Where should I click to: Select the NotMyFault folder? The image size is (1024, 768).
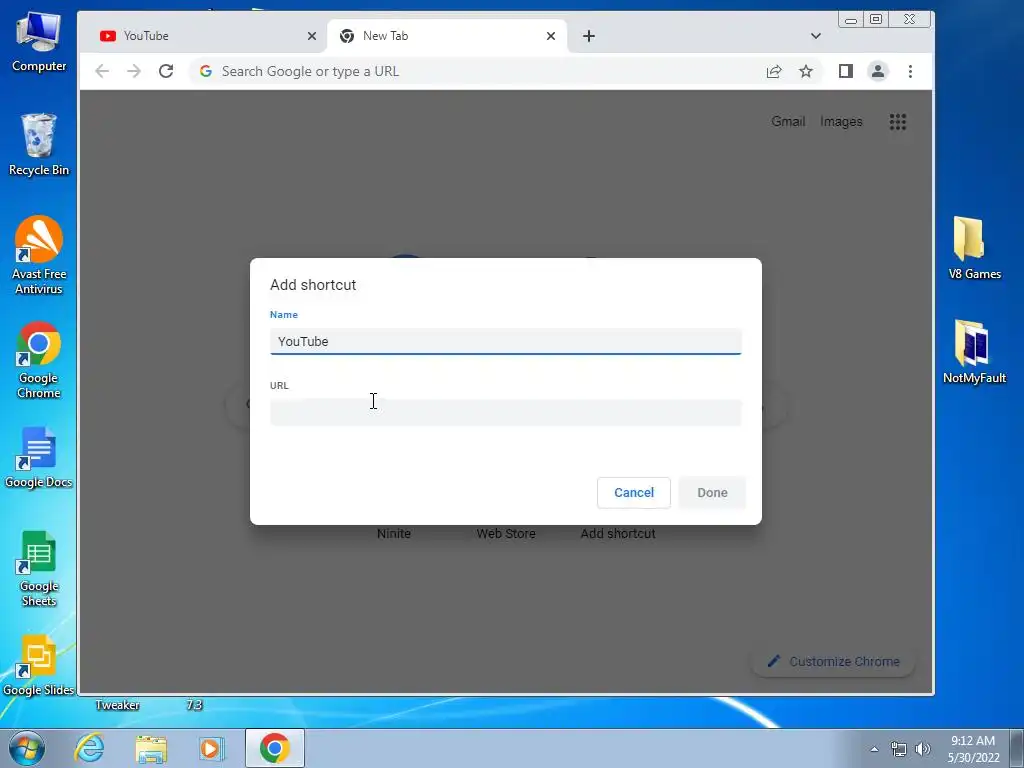[974, 351]
